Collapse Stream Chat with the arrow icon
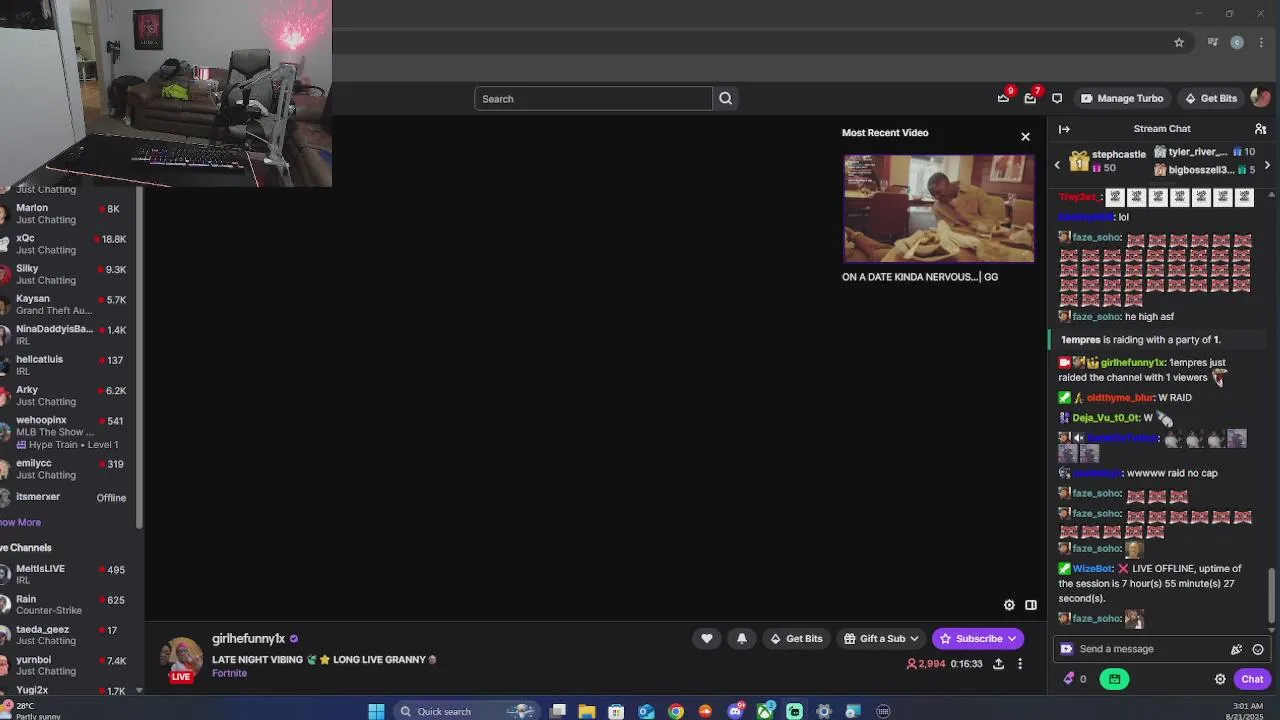The width and height of the screenshot is (1280, 720). [1064, 129]
